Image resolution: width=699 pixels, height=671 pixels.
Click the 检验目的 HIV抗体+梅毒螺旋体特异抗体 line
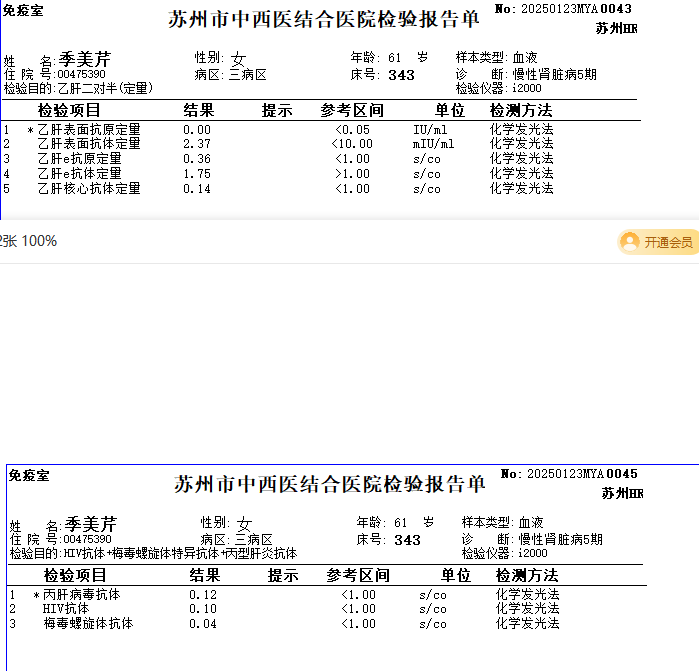(x=153, y=553)
